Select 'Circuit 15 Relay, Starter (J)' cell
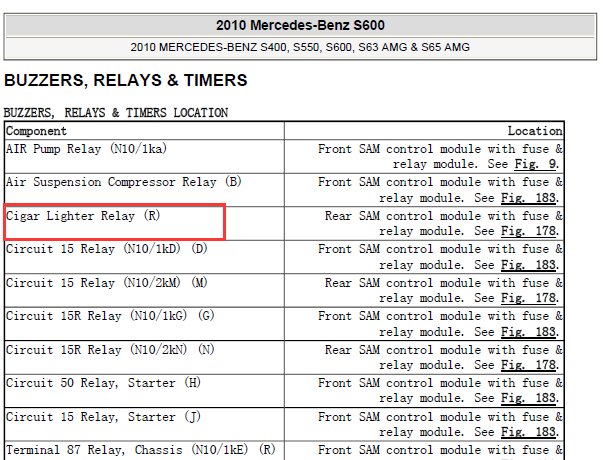This screenshot has height=460, width=603. [x=145, y=424]
